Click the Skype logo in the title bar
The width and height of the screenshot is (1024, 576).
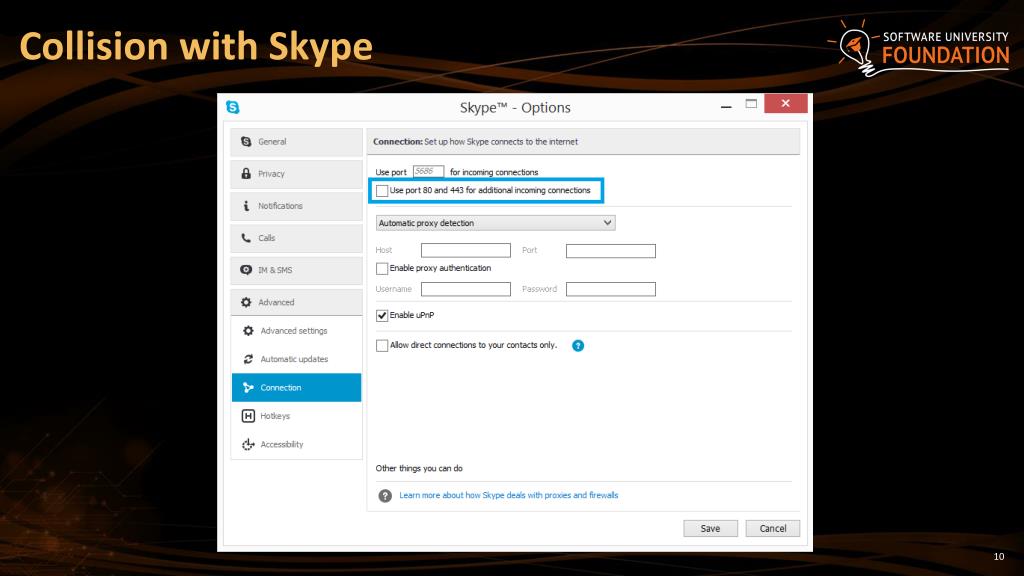232,106
